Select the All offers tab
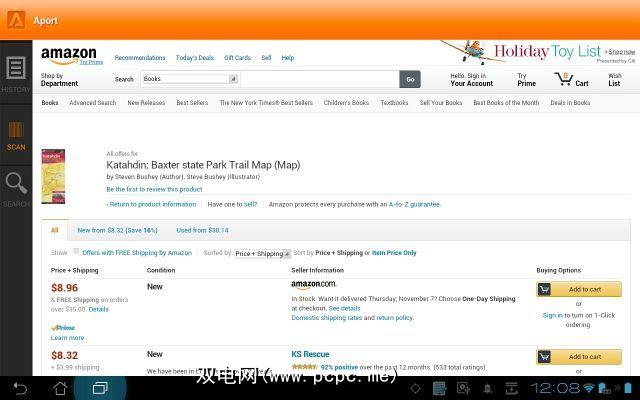The height and width of the screenshot is (400, 640). [55, 230]
